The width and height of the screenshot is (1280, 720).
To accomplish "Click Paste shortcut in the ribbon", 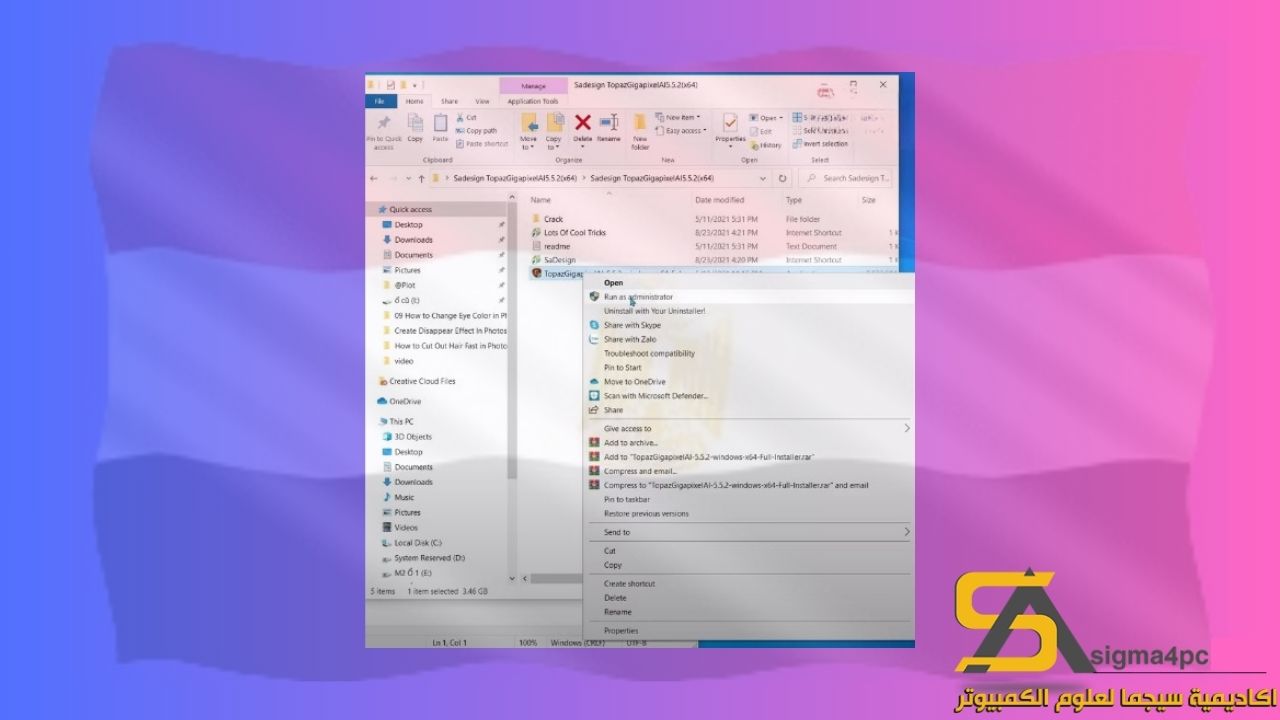I will (x=482, y=143).
